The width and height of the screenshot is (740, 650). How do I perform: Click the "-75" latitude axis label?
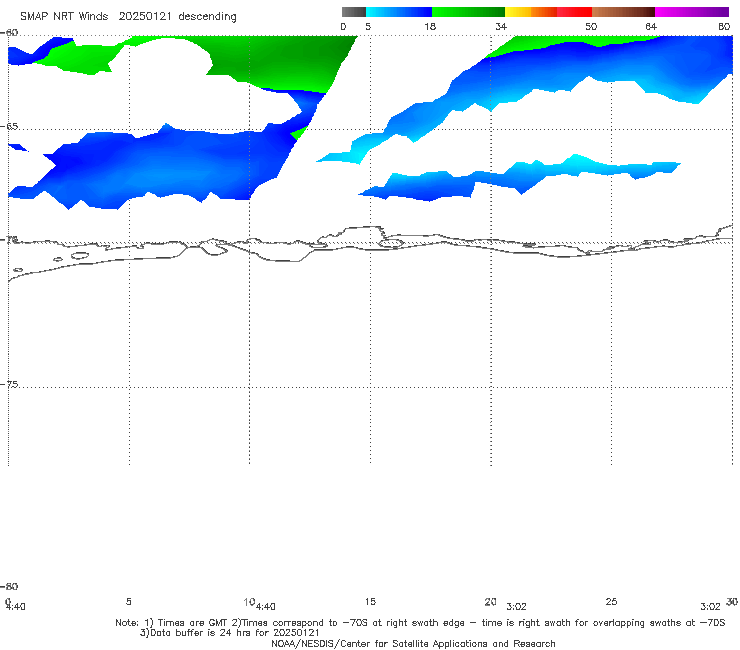9,384
